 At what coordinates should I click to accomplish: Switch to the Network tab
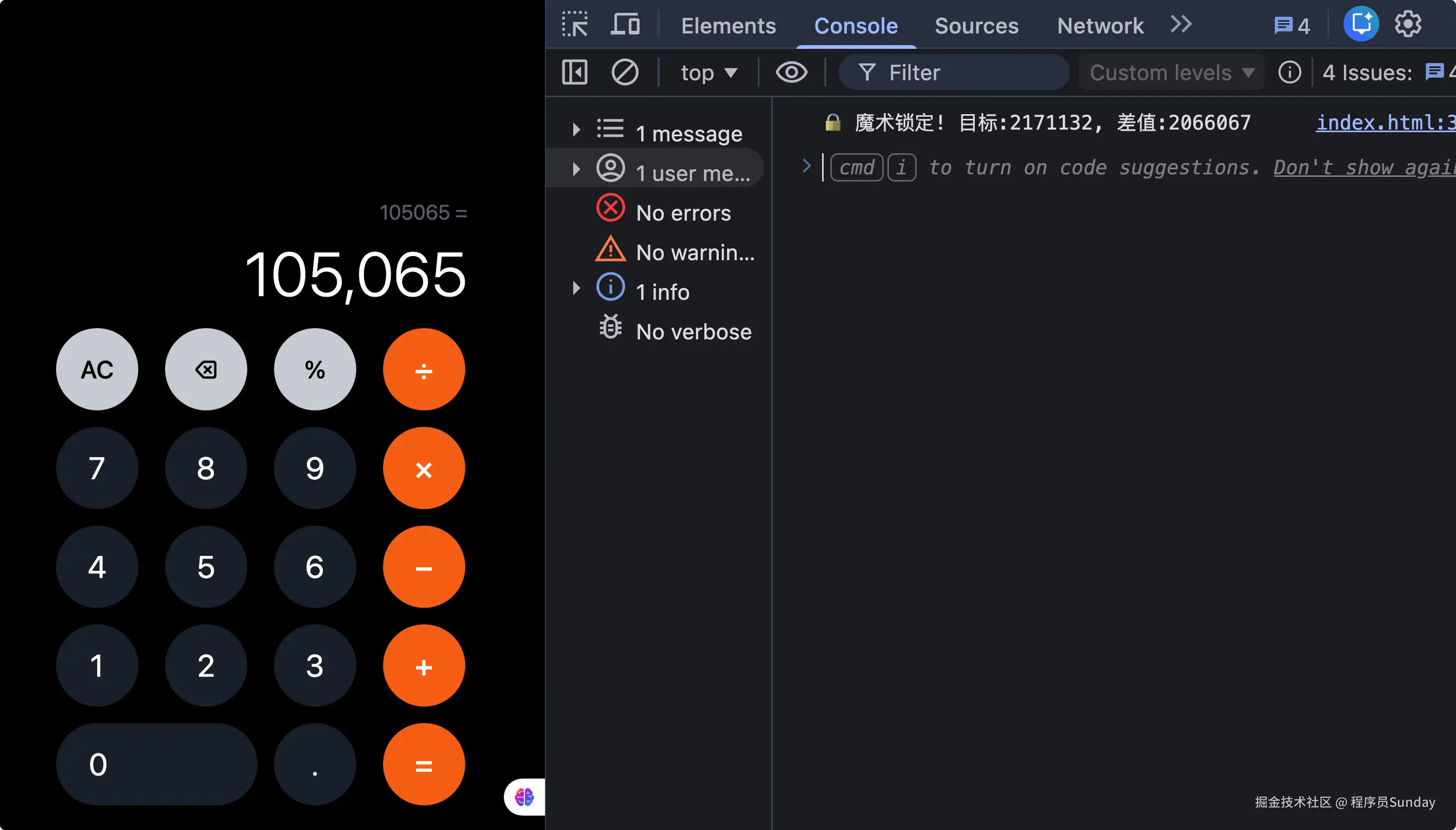tap(1100, 26)
